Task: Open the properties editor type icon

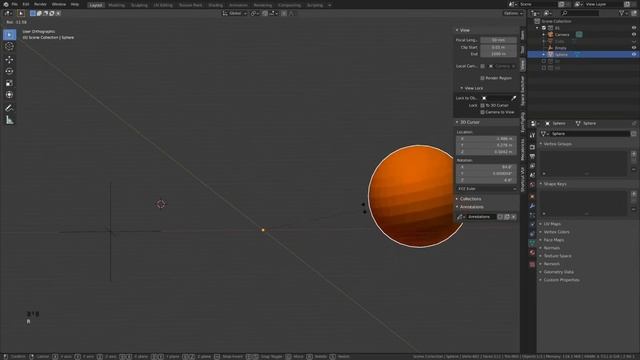Action: (x=534, y=123)
